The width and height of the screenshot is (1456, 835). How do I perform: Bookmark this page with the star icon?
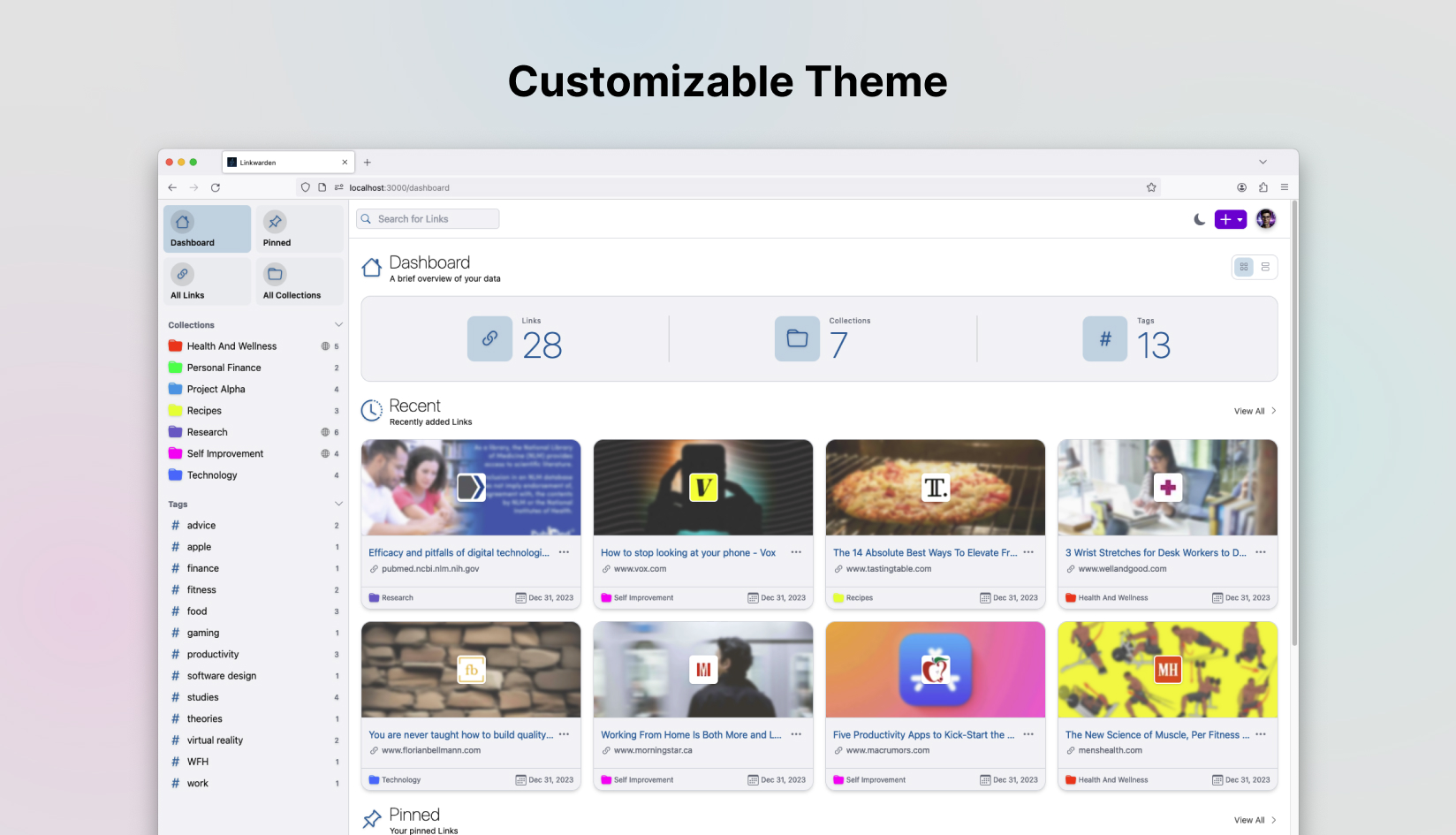(1151, 187)
